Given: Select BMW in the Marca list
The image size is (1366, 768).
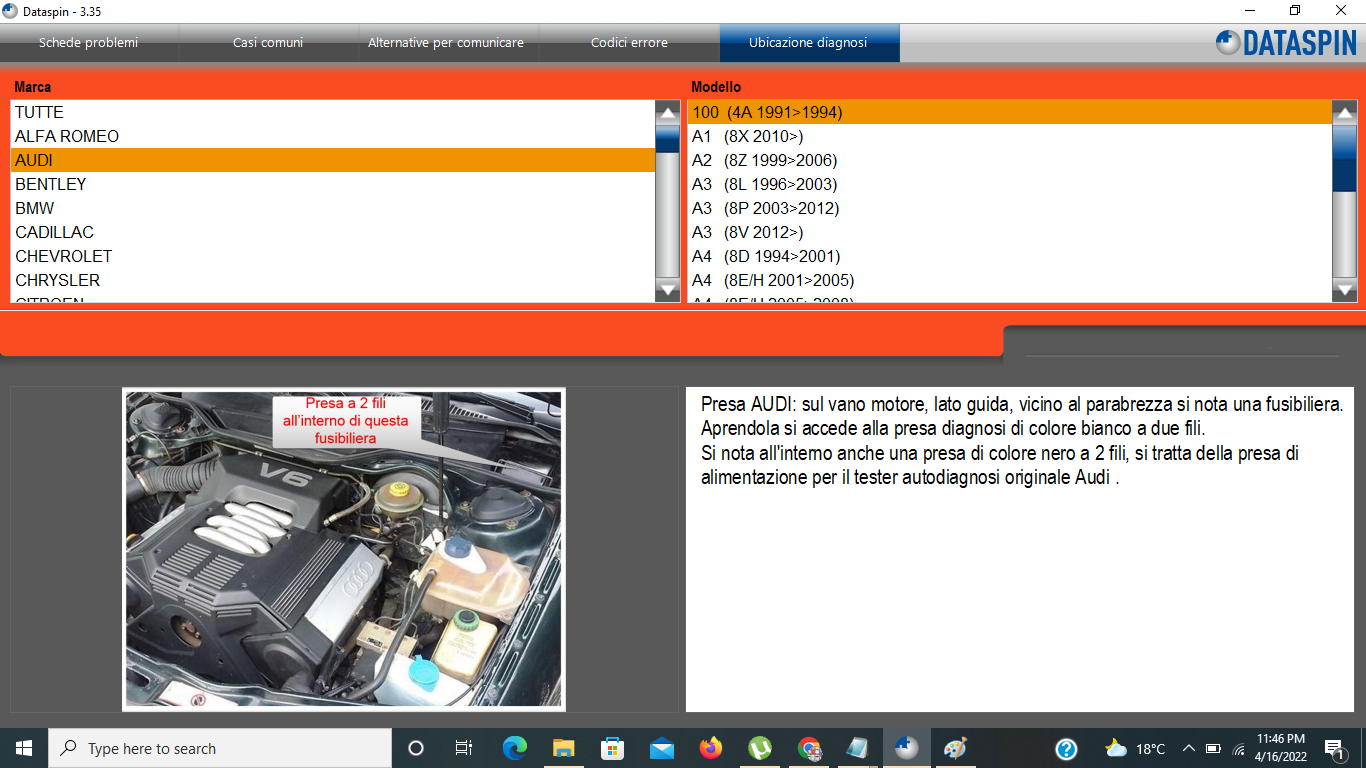Looking at the screenshot, I should pyautogui.click(x=35, y=208).
